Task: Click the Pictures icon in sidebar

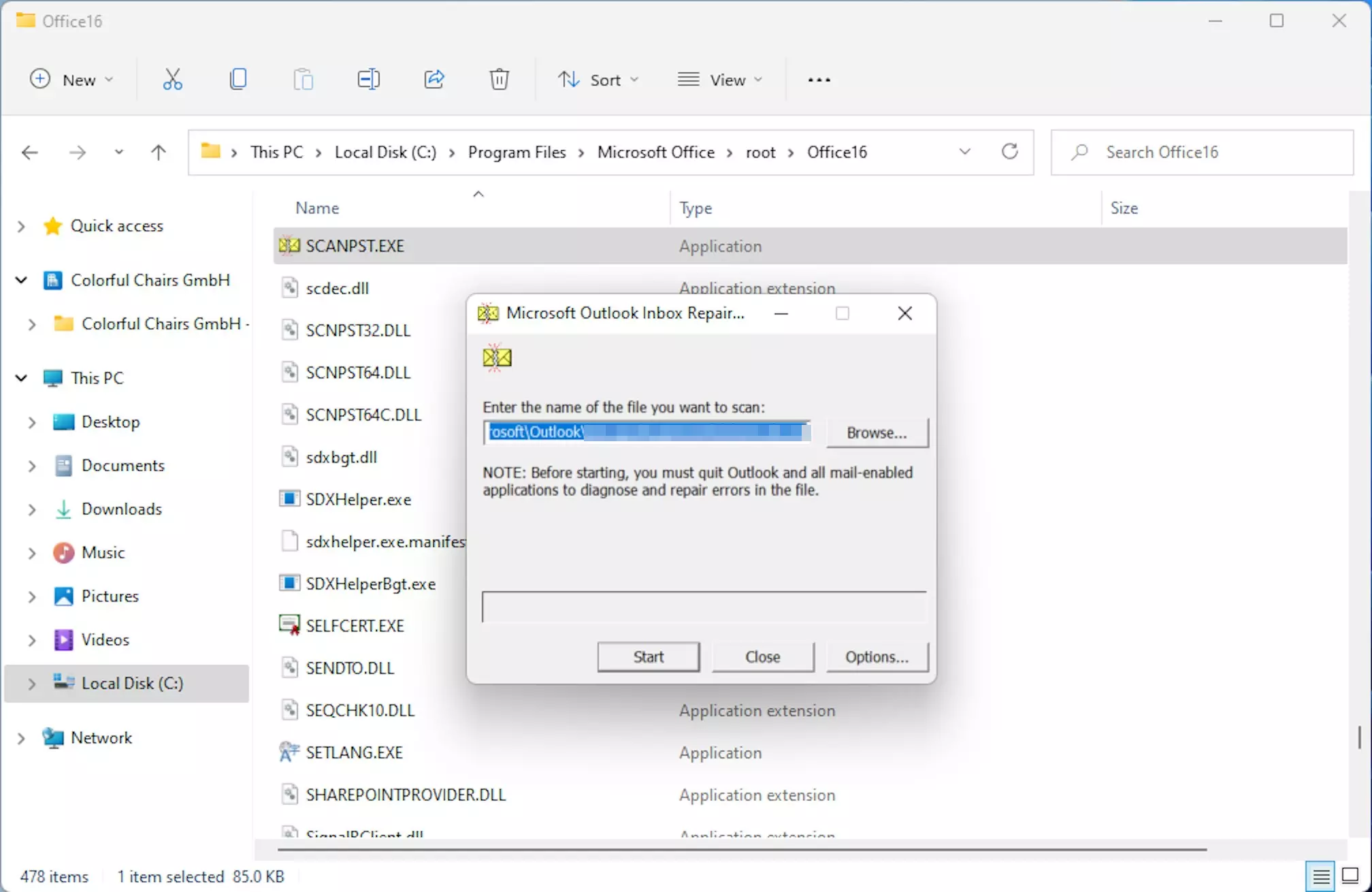Action: (x=63, y=596)
